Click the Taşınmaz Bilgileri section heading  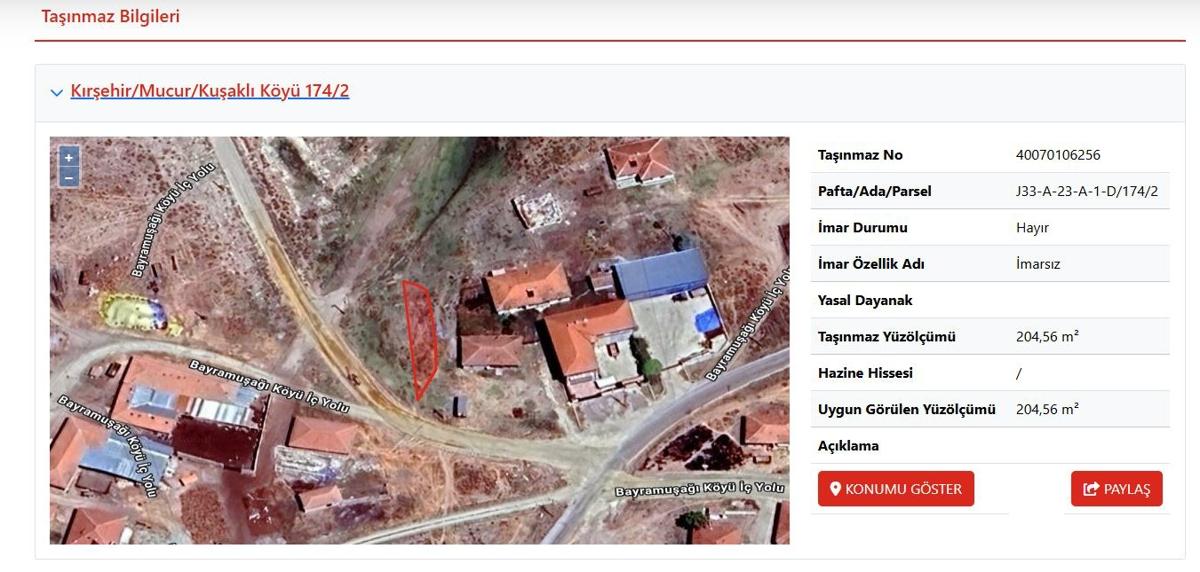pyautogui.click(x=111, y=17)
